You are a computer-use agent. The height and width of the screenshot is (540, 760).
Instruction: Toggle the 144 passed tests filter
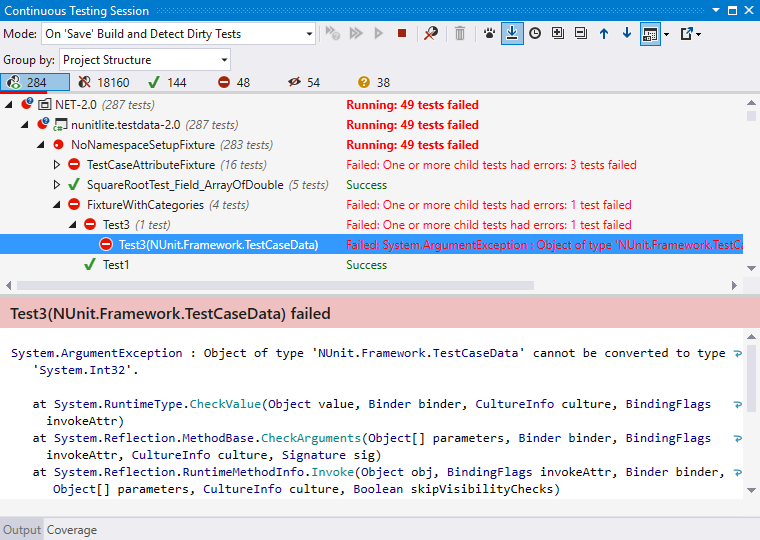point(167,82)
